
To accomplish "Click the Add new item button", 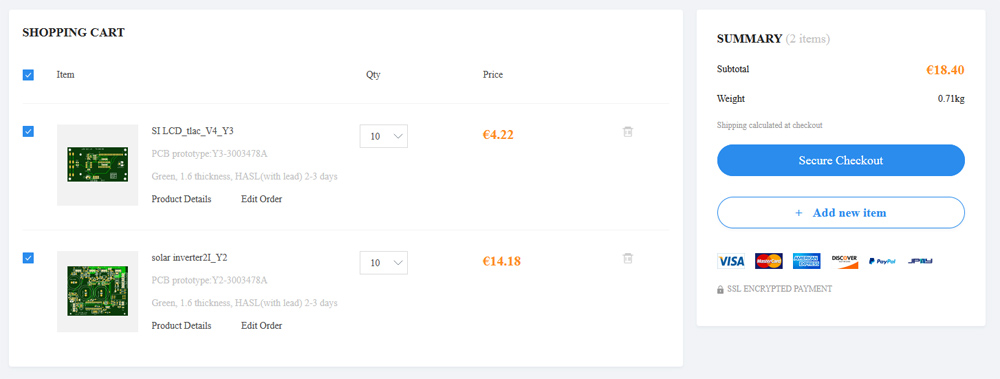I will pyautogui.click(x=841, y=212).
